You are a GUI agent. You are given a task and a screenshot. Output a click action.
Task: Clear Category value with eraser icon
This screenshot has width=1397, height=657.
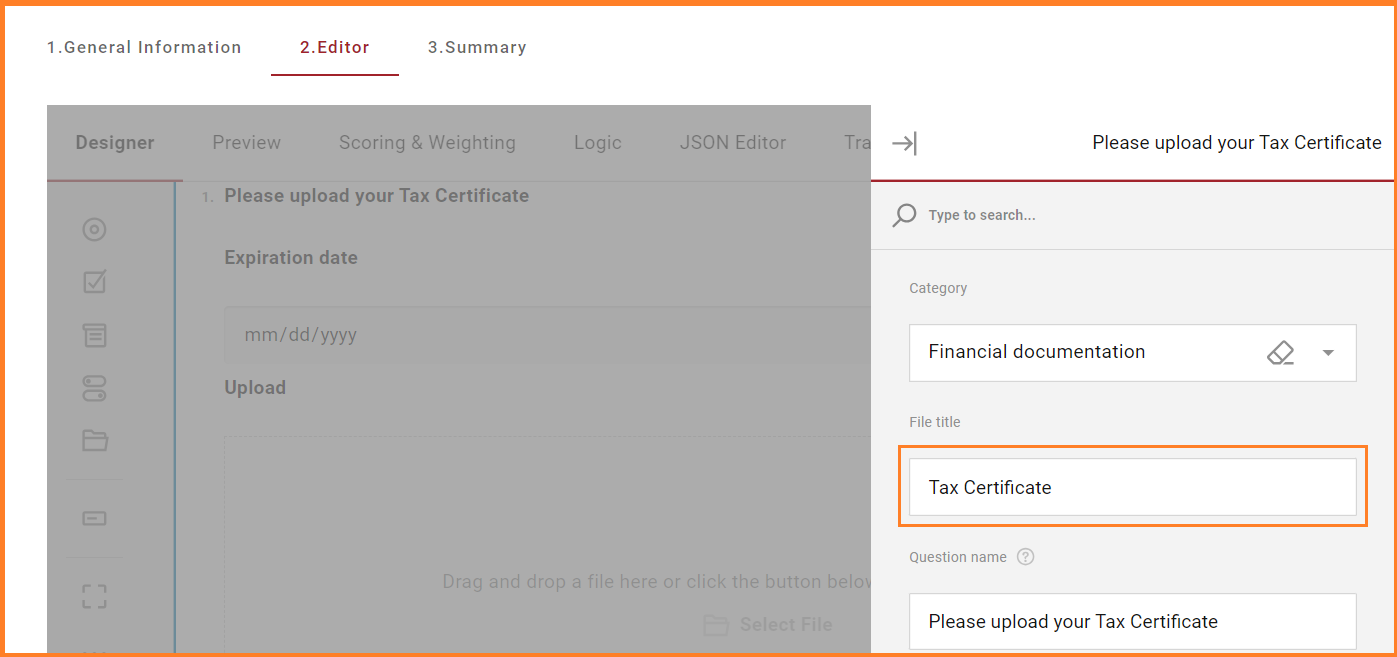tap(1280, 353)
